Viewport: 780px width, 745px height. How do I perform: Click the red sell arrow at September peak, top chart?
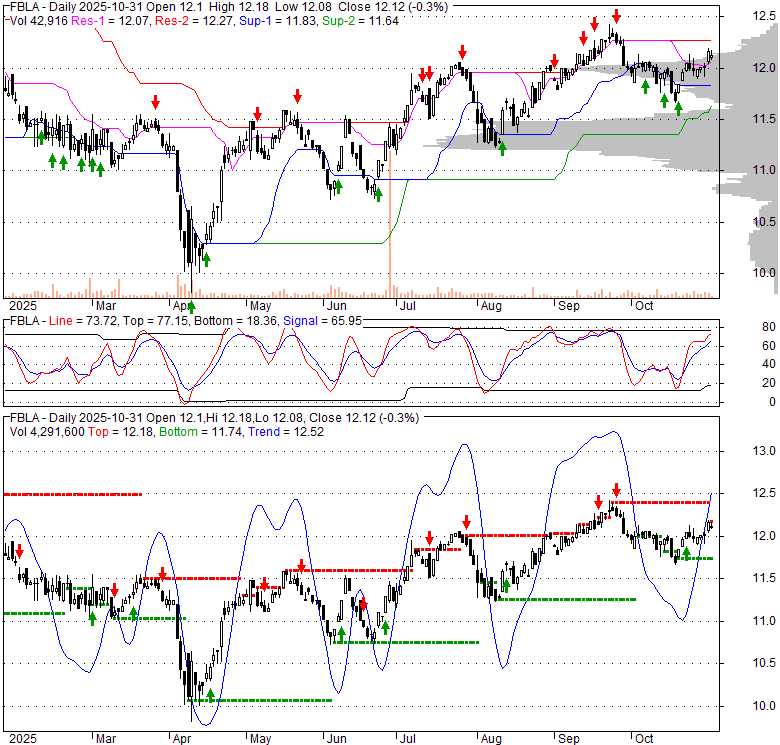pos(617,16)
